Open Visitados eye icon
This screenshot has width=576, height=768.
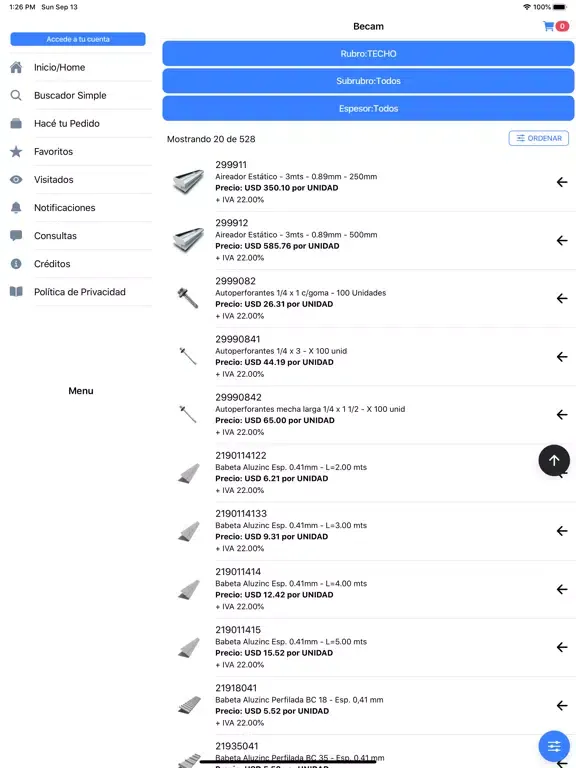pyautogui.click(x=16, y=179)
